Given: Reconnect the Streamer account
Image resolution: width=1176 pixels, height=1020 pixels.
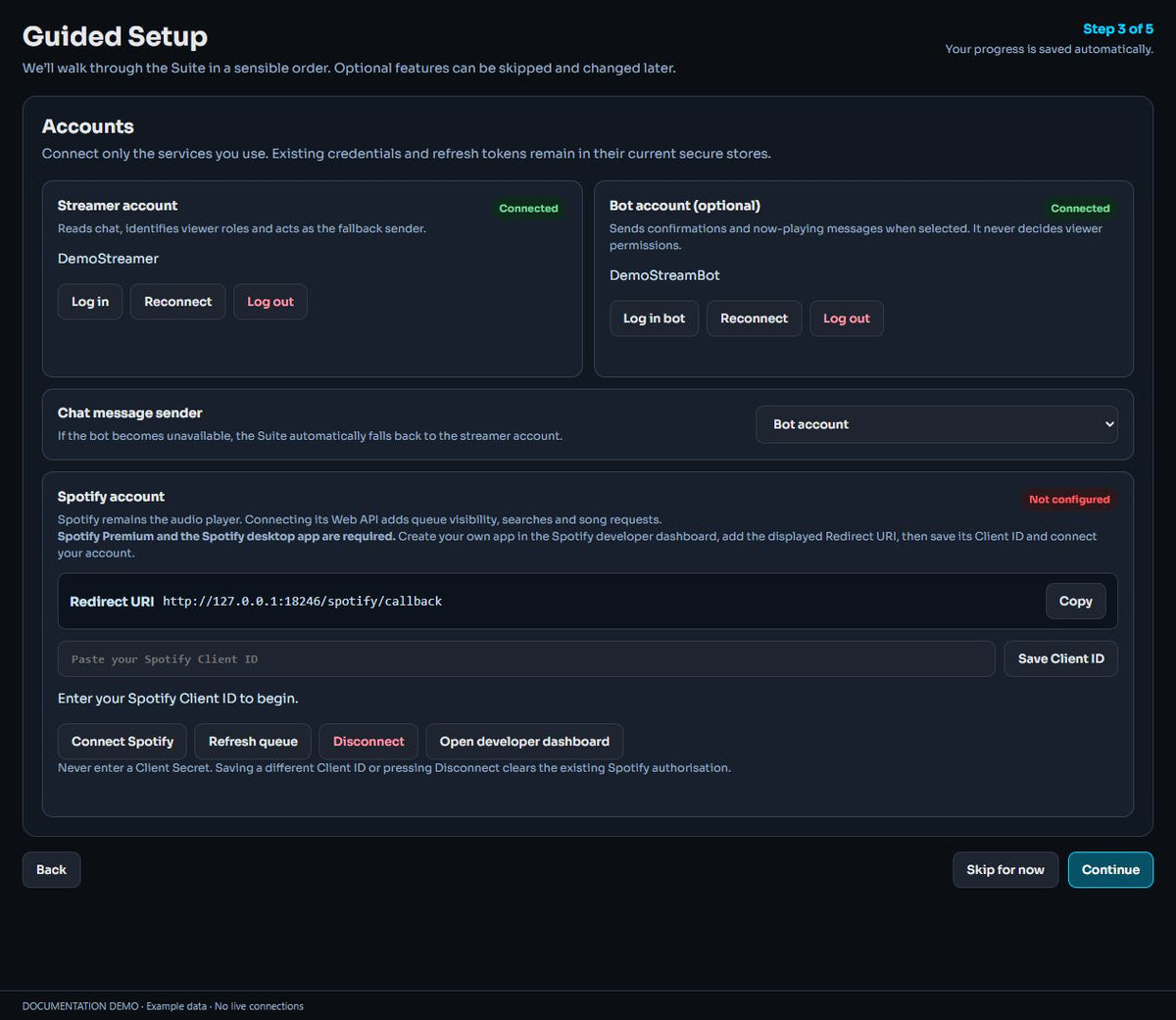Looking at the screenshot, I should point(177,302).
